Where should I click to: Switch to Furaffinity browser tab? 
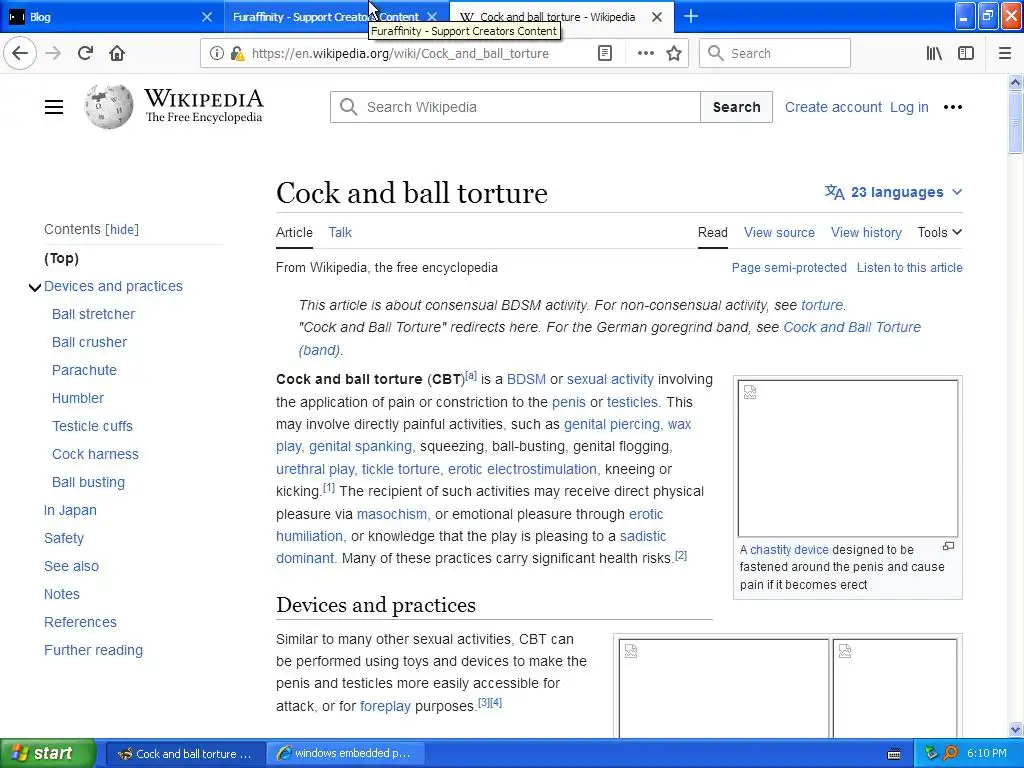pos(325,17)
